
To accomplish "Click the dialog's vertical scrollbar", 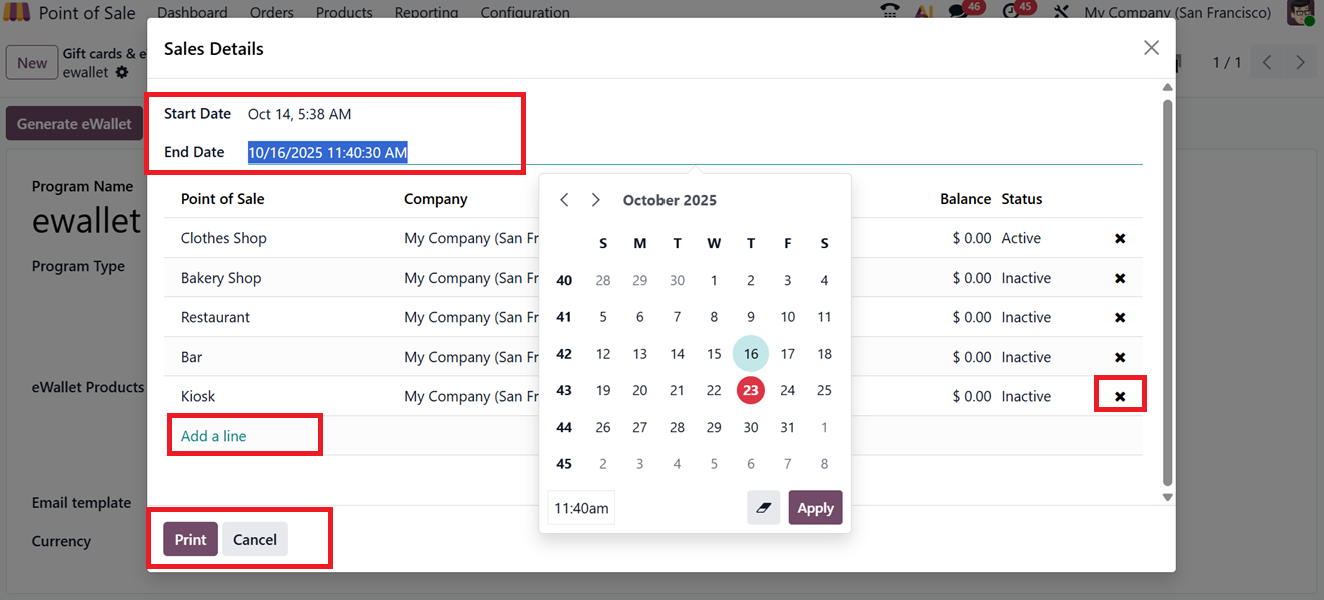I will point(1167,290).
